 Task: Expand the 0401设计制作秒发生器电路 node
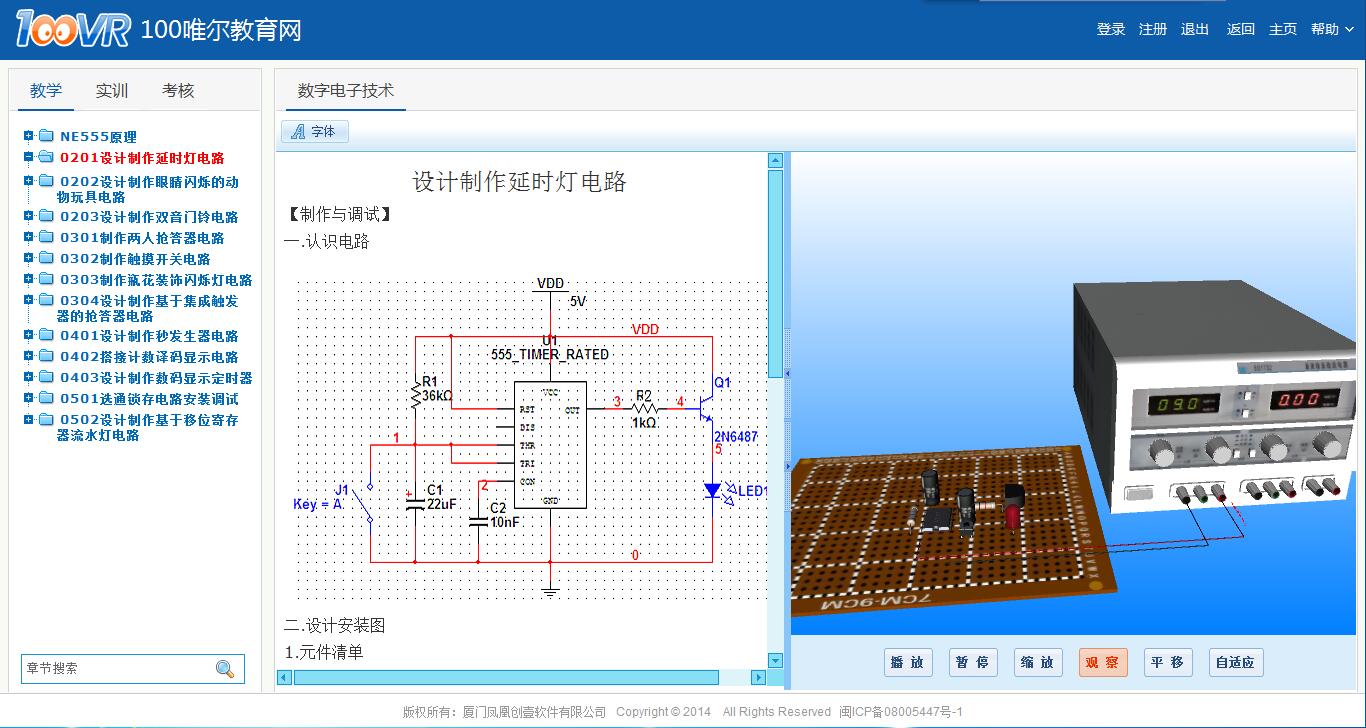(x=29, y=335)
